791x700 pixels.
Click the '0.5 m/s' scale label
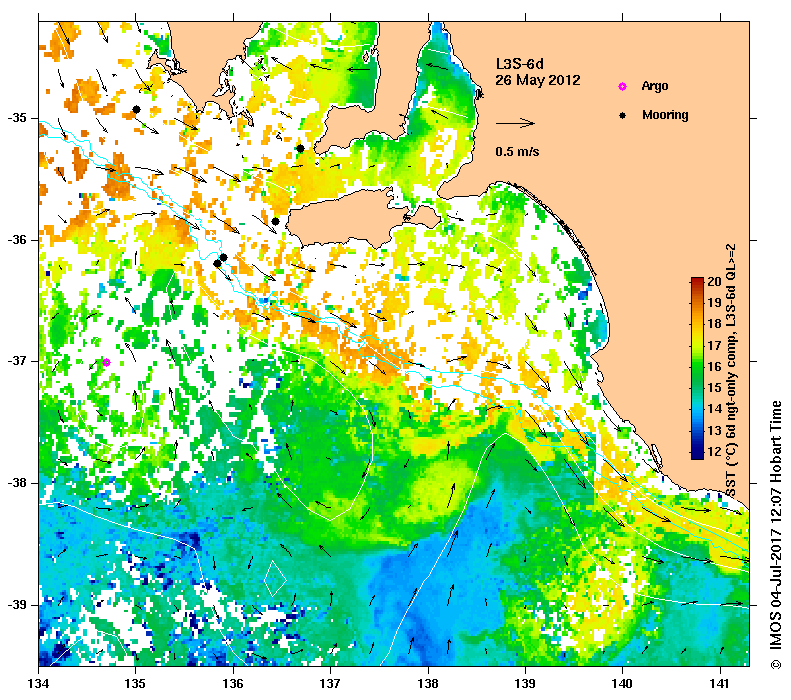point(517,152)
